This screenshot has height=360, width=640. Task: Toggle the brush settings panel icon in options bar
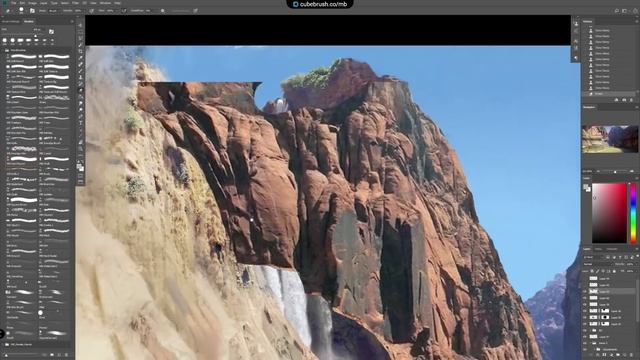pyautogui.click(x=32, y=11)
